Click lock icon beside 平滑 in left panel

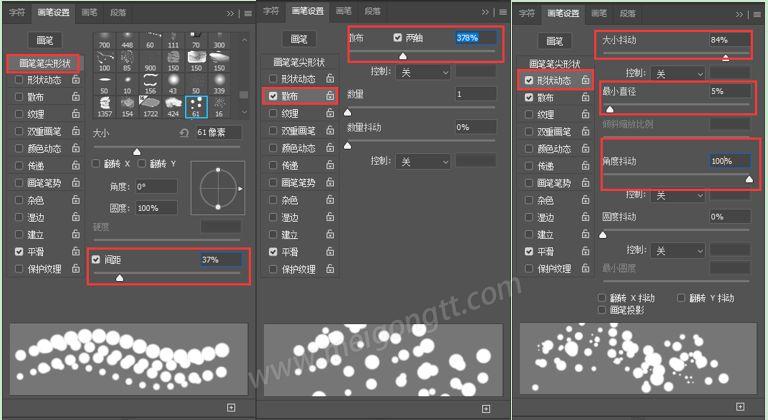pos(75,251)
